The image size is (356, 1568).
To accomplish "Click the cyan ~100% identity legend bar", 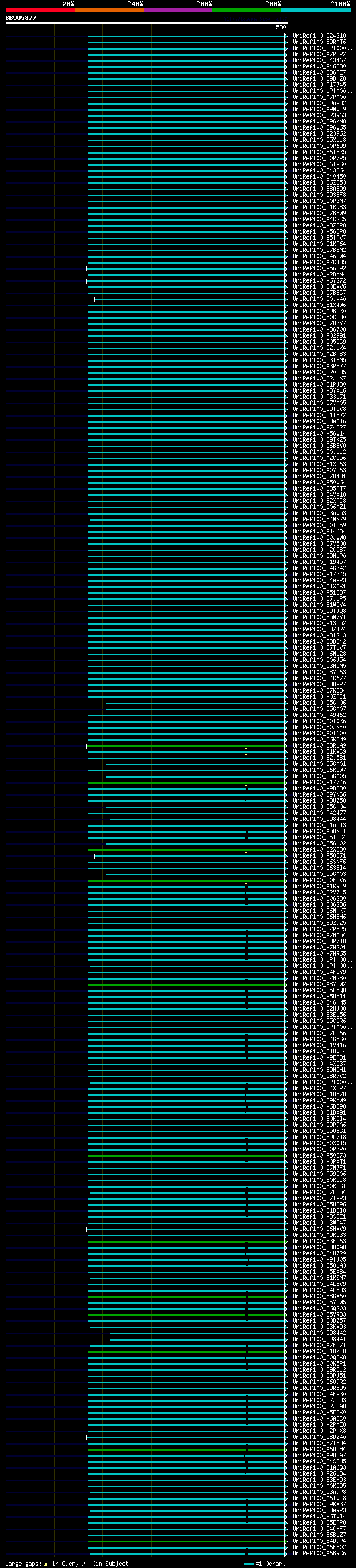I will 316,10.
